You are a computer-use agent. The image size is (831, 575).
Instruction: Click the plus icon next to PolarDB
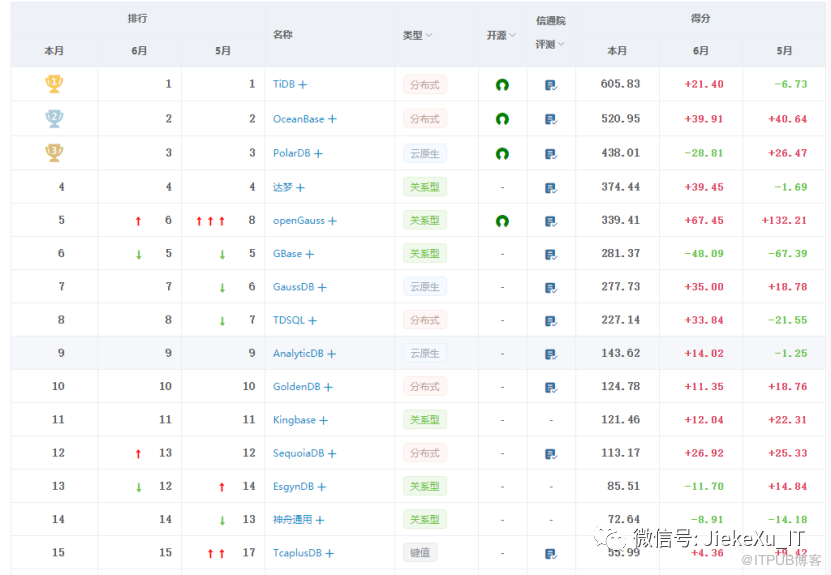click(x=318, y=154)
